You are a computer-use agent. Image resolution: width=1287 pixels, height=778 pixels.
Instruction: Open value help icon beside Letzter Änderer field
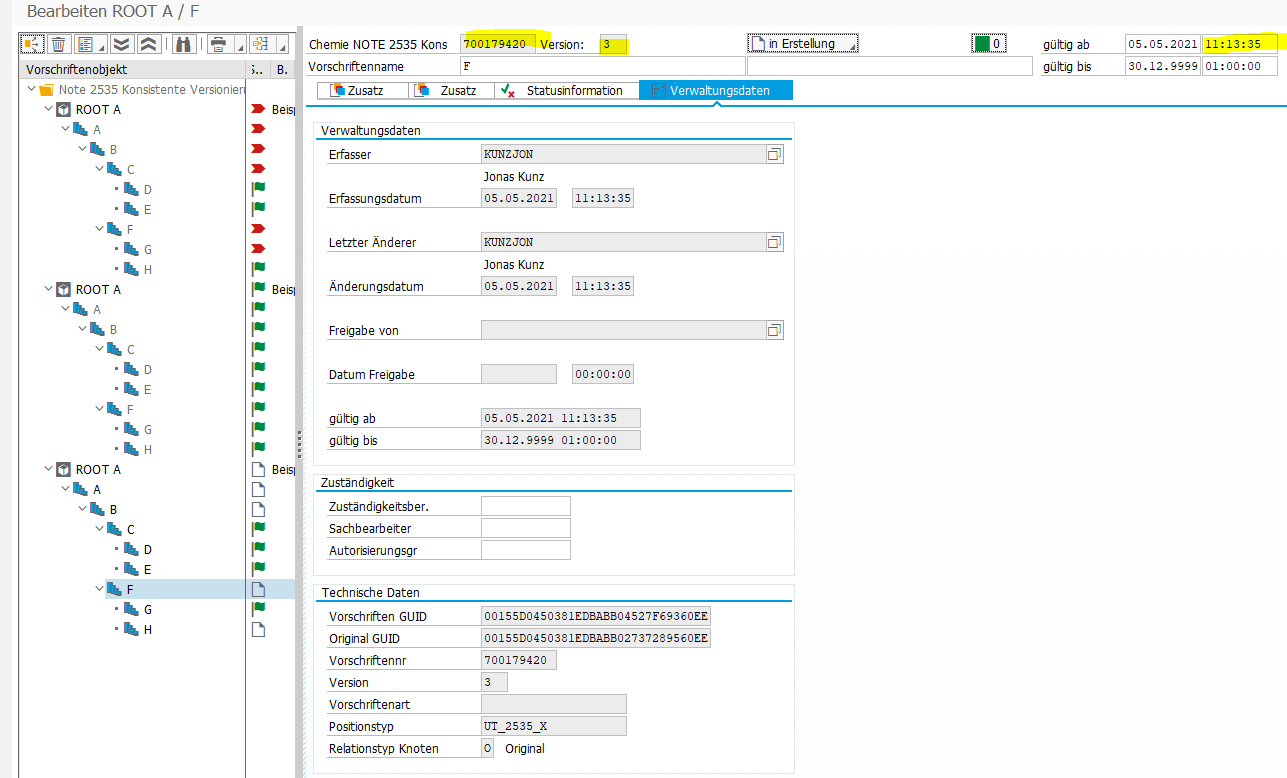[x=774, y=243]
